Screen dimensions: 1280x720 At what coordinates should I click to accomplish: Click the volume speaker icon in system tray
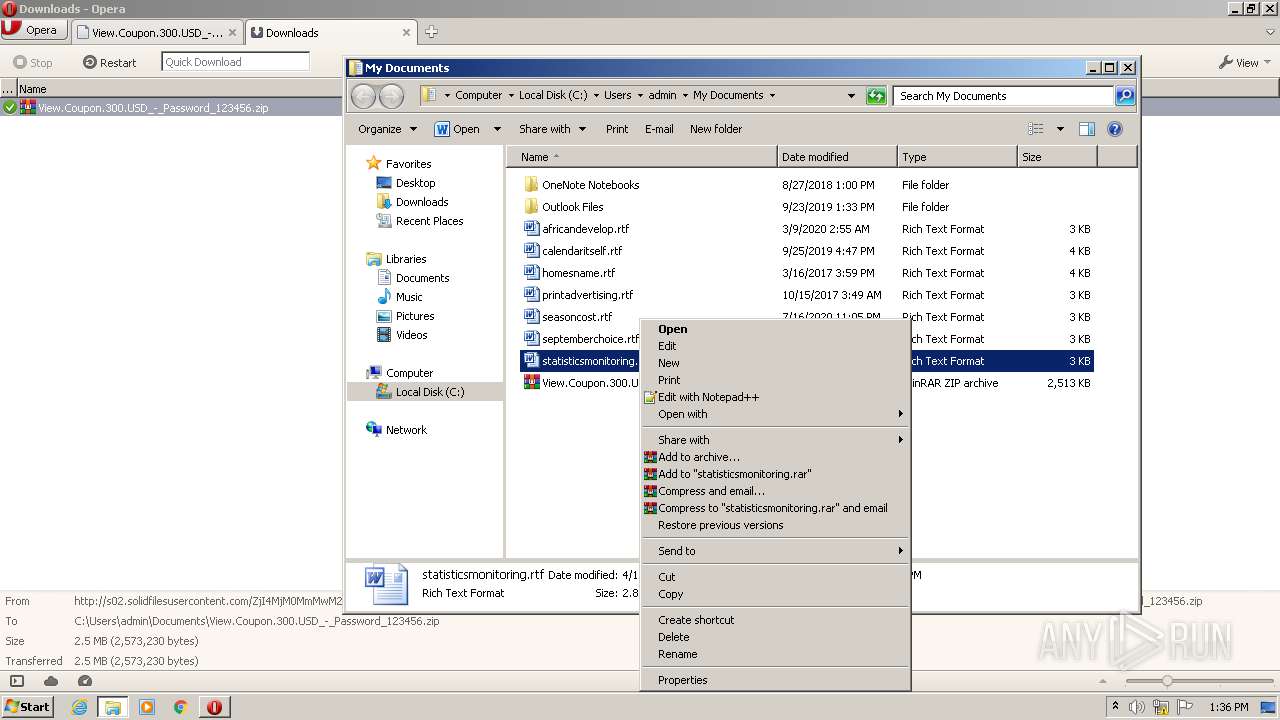point(1138,707)
